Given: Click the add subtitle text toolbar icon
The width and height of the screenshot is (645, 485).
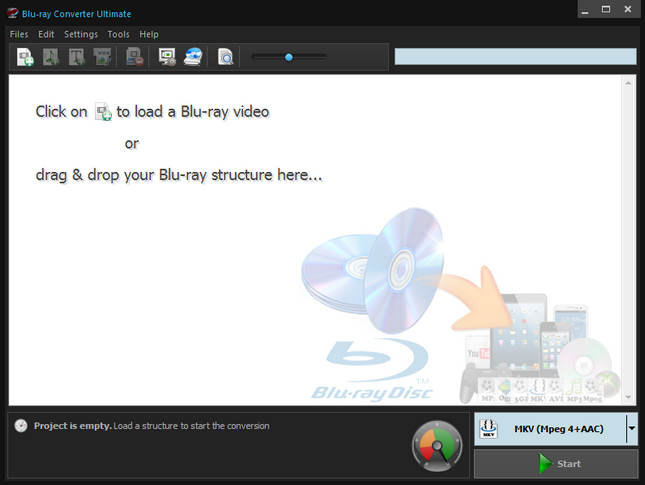Looking at the screenshot, I should 77,57.
